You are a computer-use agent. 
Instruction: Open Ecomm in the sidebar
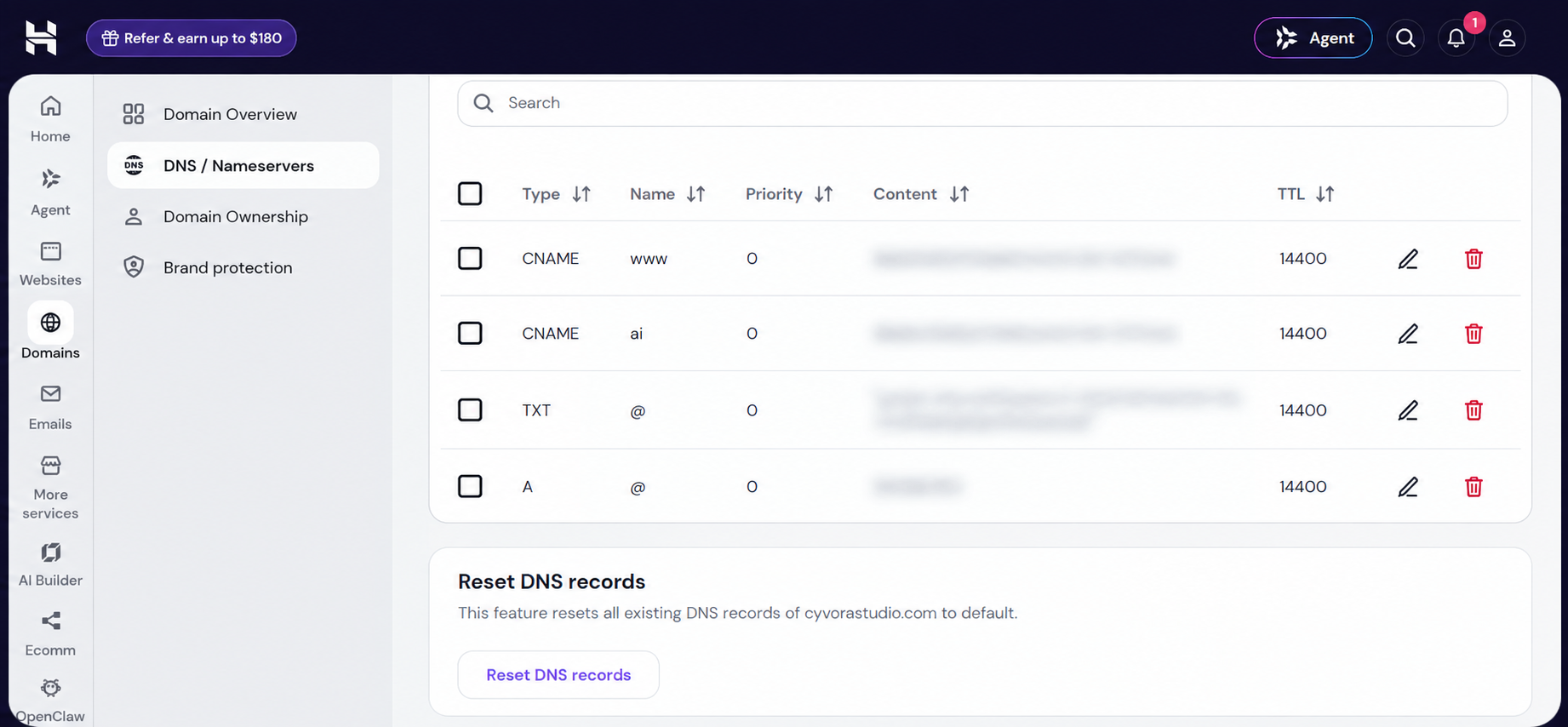(x=50, y=635)
